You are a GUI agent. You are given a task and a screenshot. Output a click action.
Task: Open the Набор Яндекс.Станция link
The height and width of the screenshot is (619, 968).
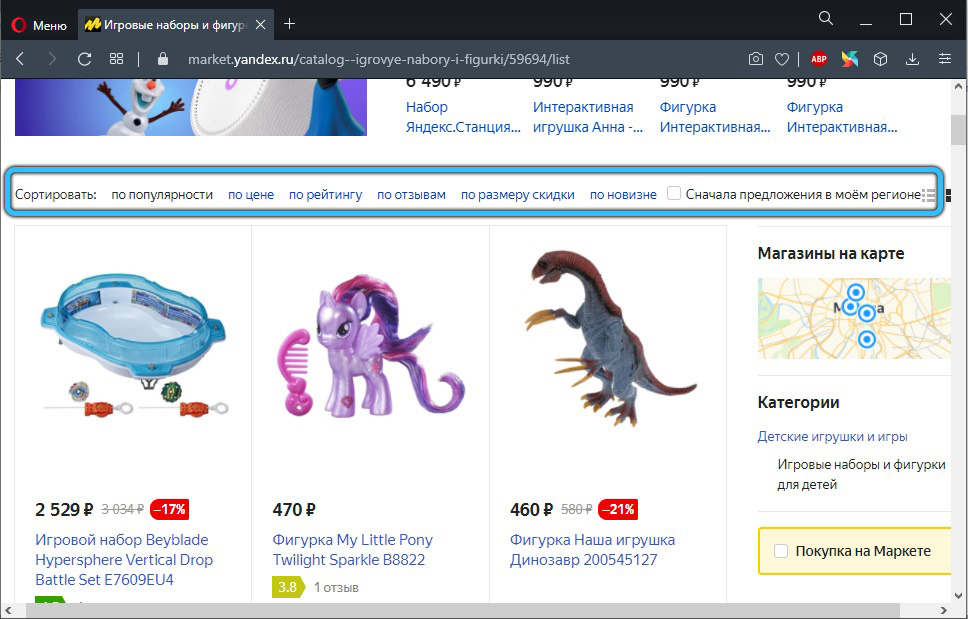tap(463, 117)
